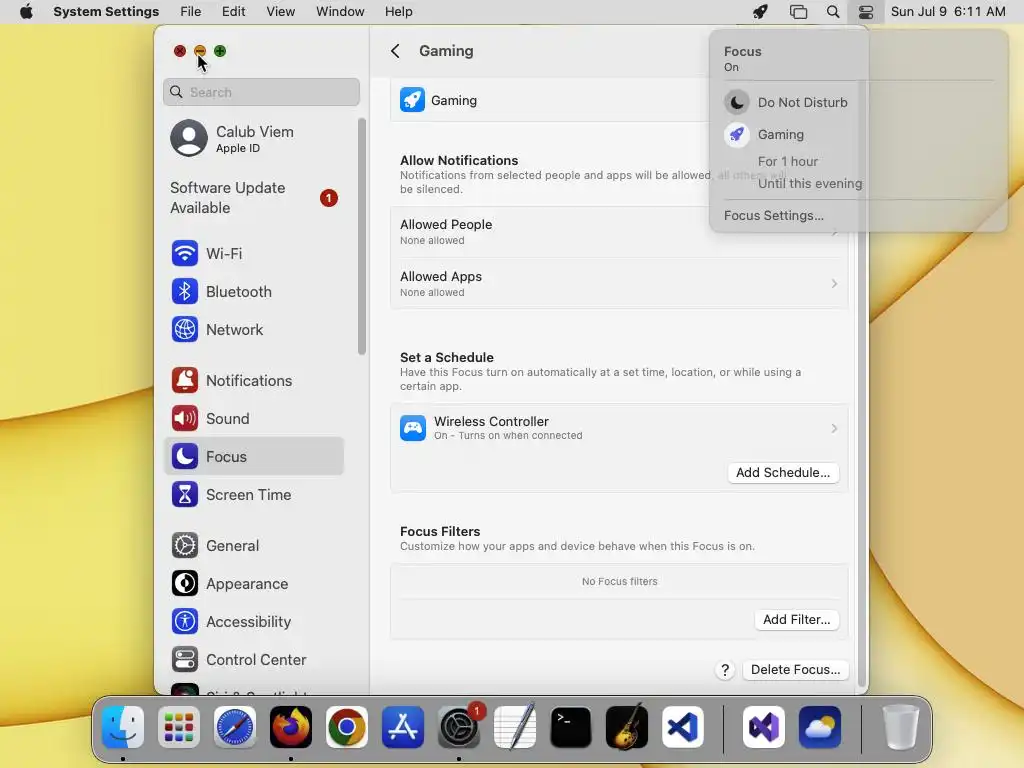The width and height of the screenshot is (1024, 768).
Task: Click the Focus rocket icon in menu bar
Action: pyautogui.click(x=760, y=12)
